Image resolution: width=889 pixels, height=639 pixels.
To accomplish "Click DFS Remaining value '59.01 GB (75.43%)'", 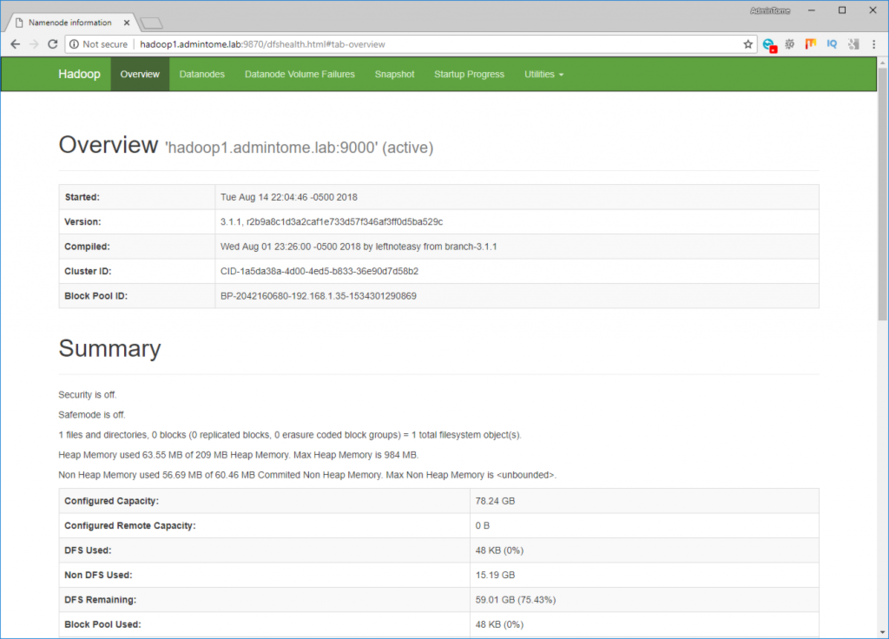I will tap(515, 600).
